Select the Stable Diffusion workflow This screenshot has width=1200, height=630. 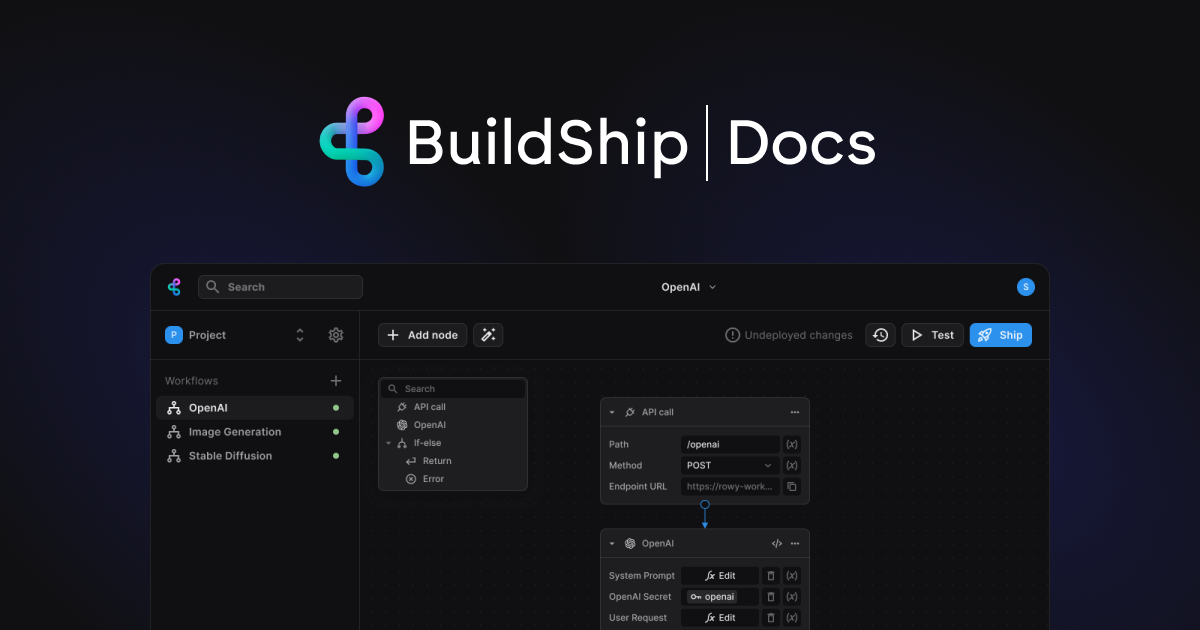pos(255,456)
